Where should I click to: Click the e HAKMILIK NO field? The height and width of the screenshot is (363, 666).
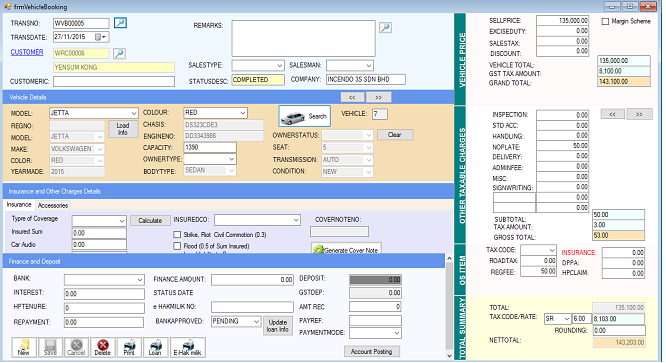(252, 307)
